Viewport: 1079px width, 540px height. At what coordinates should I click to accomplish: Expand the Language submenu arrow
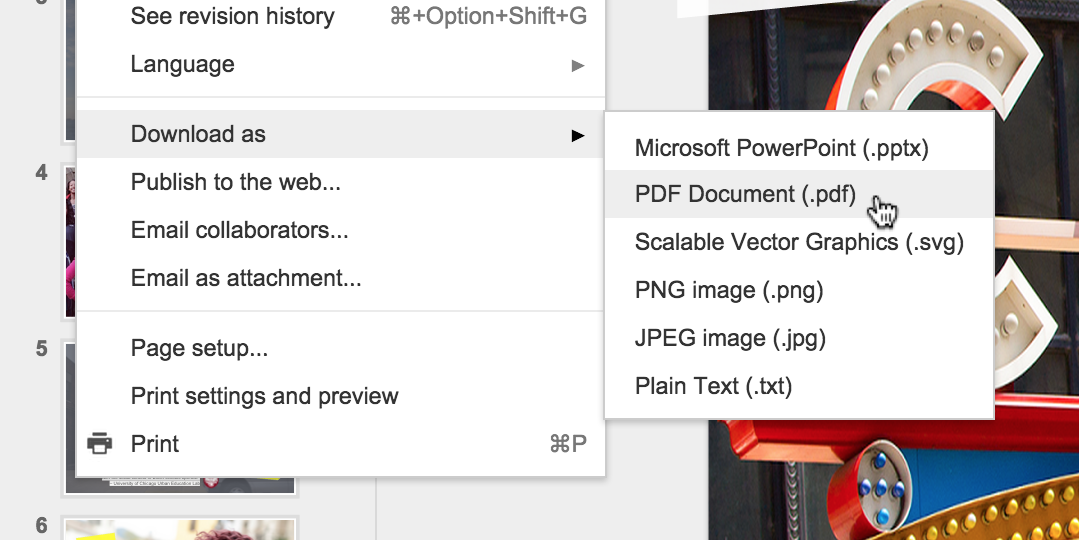[x=577, y=65]
